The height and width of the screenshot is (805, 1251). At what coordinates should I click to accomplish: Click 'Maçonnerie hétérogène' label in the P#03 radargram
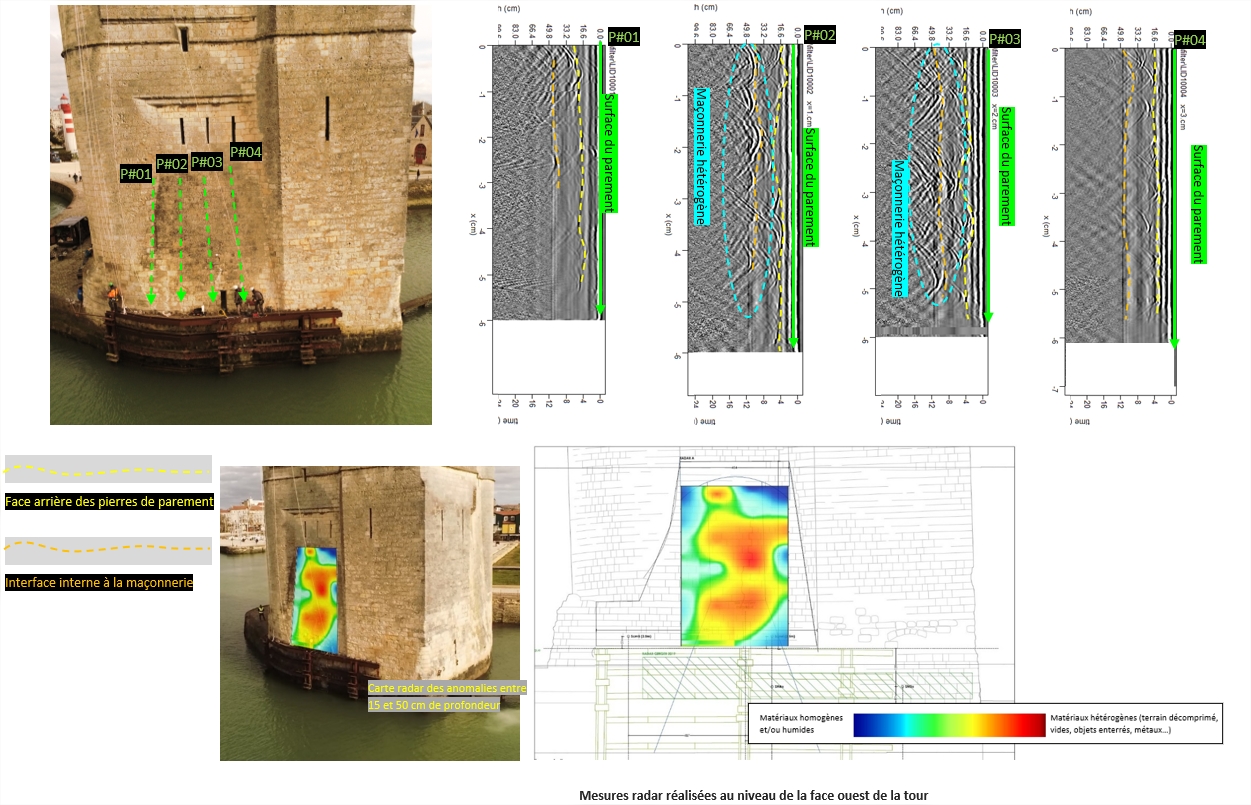(898, 228)
